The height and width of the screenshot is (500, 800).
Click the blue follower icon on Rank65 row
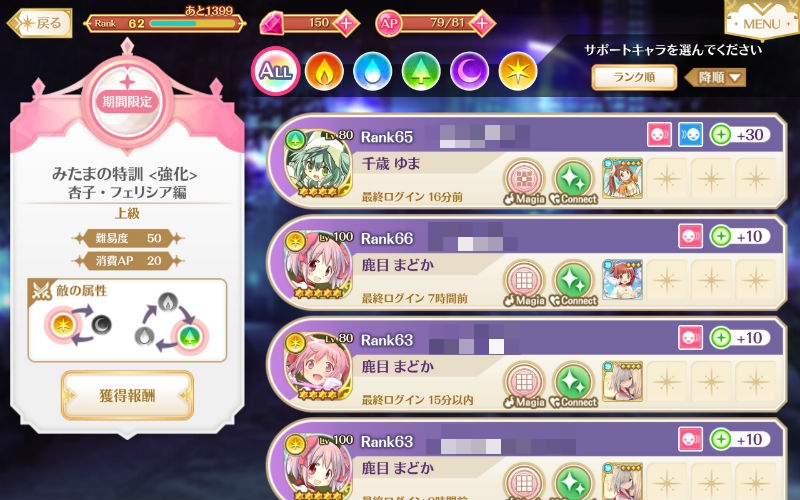[x=690, y=135]
